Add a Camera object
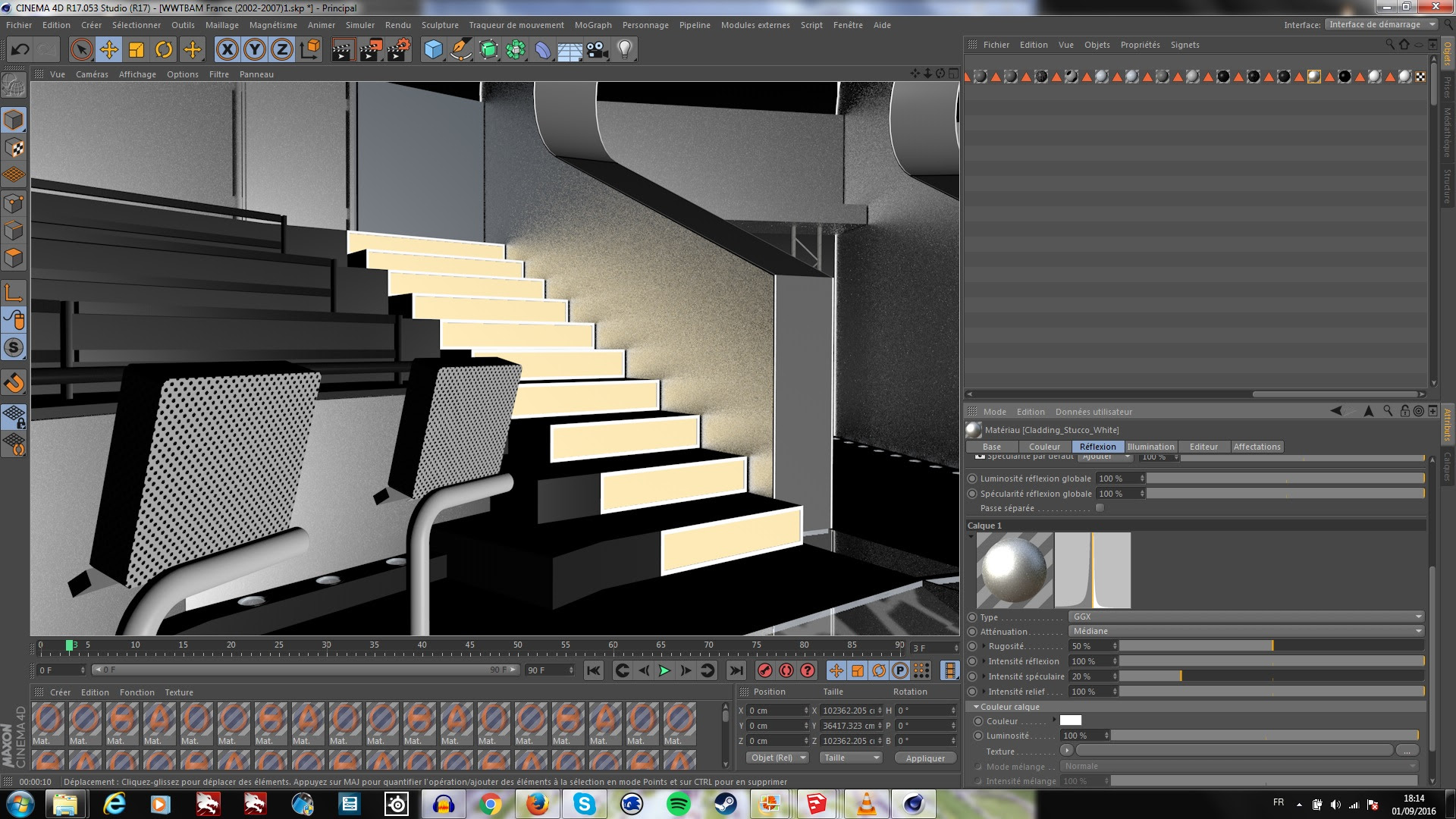The image size is (1456, 819). [598, 50]
